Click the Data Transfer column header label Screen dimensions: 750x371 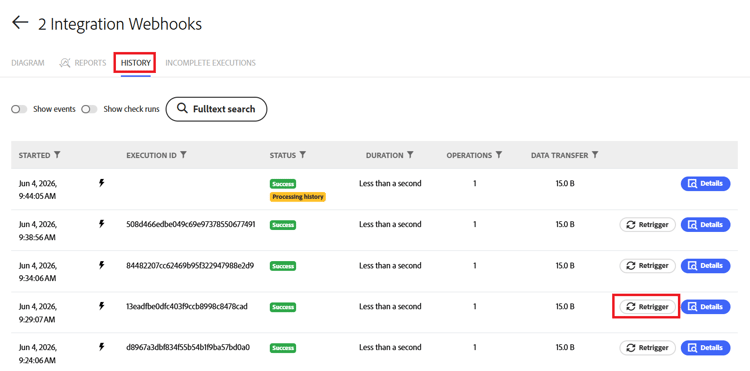coord(560,155)
